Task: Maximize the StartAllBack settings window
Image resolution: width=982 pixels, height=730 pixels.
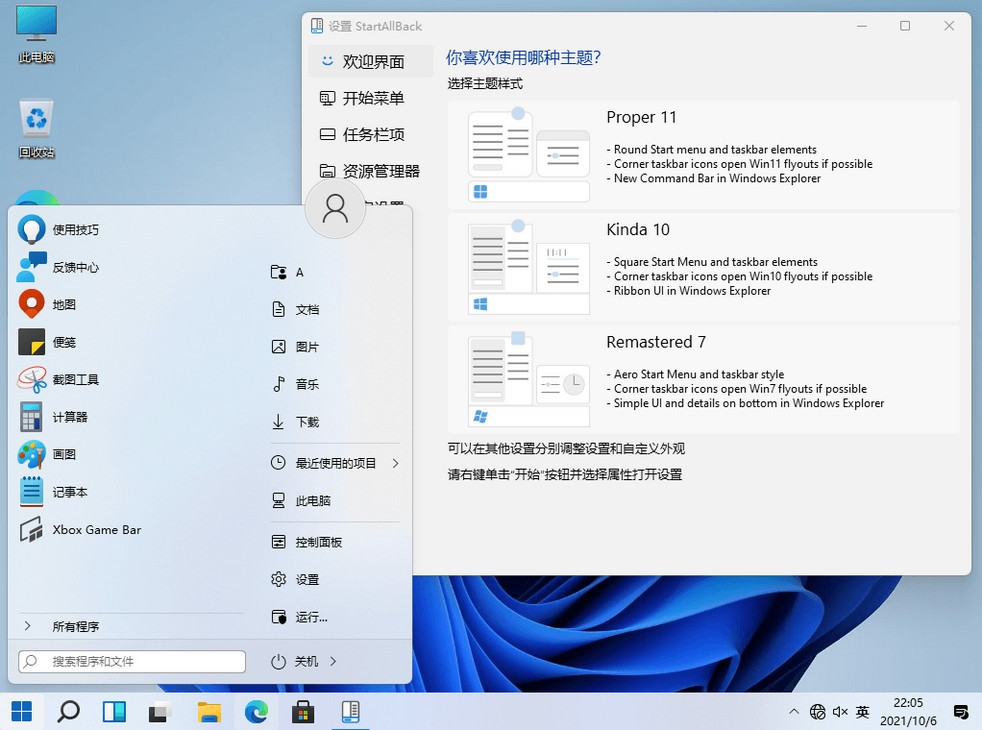Action: [905, 26]
